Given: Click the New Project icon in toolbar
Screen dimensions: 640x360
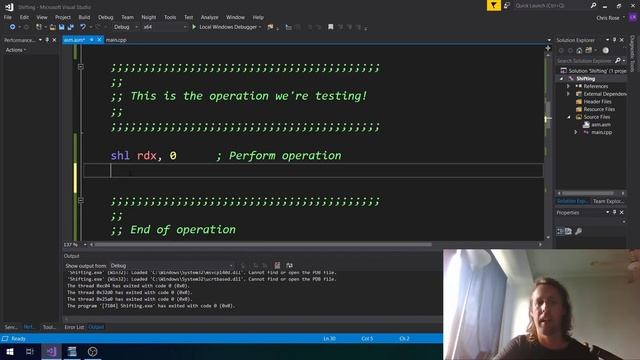Looking at the screenshot, I should pyautogui.click(x=39, y=27).
